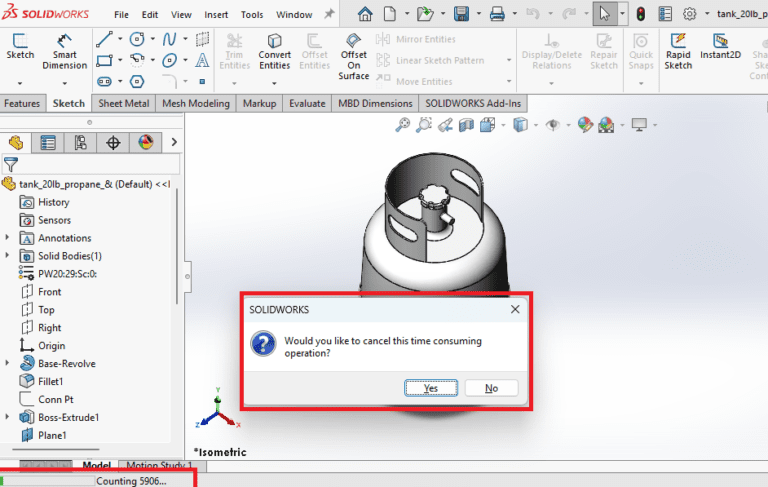Expand the Solid Bodies(1) node
The height and width of the screenshot is (487, 768).
point(7,255)
